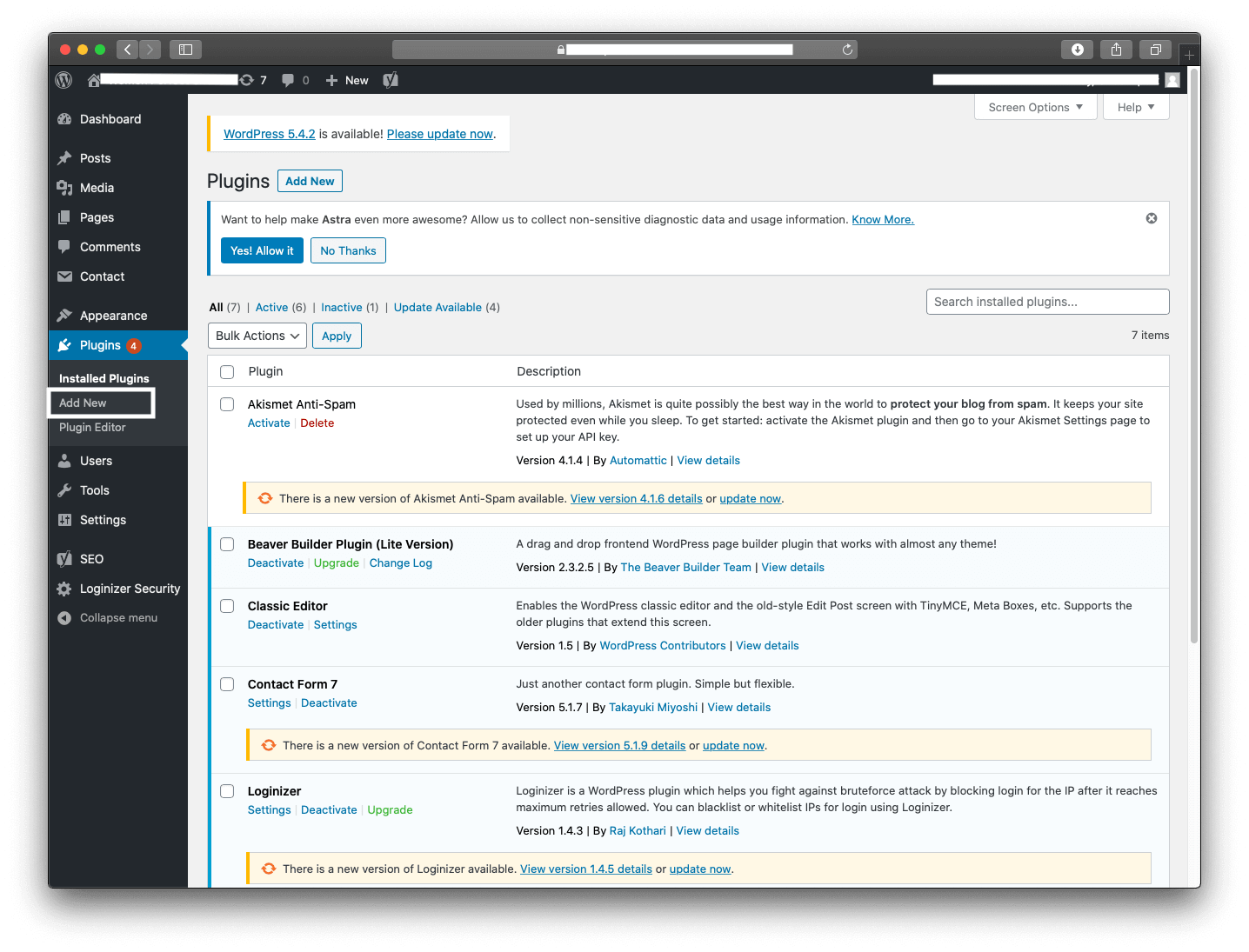Activate the Akismet Anti-Spam plugin
This screenshot has width=1249, height=952.
269,423
